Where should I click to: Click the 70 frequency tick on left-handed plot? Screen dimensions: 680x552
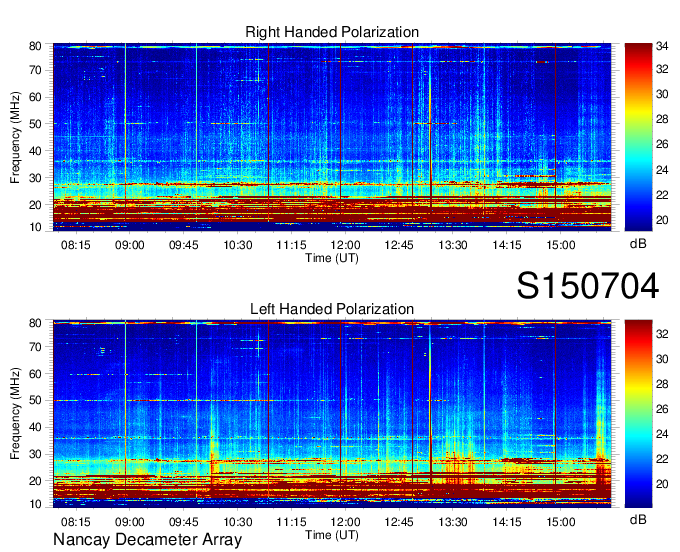[x=35, y=346]
